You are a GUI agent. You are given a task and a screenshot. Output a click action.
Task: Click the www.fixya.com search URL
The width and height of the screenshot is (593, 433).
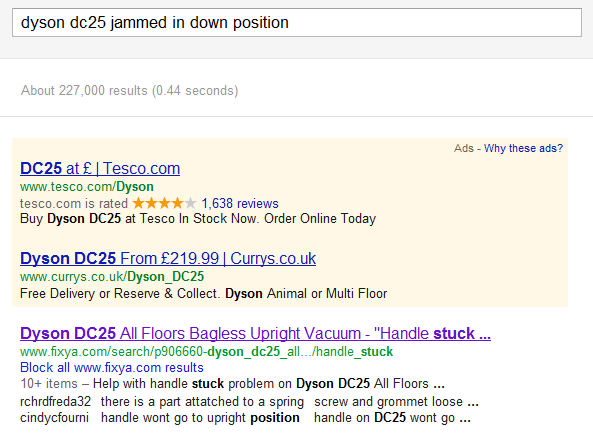point(206,352)
